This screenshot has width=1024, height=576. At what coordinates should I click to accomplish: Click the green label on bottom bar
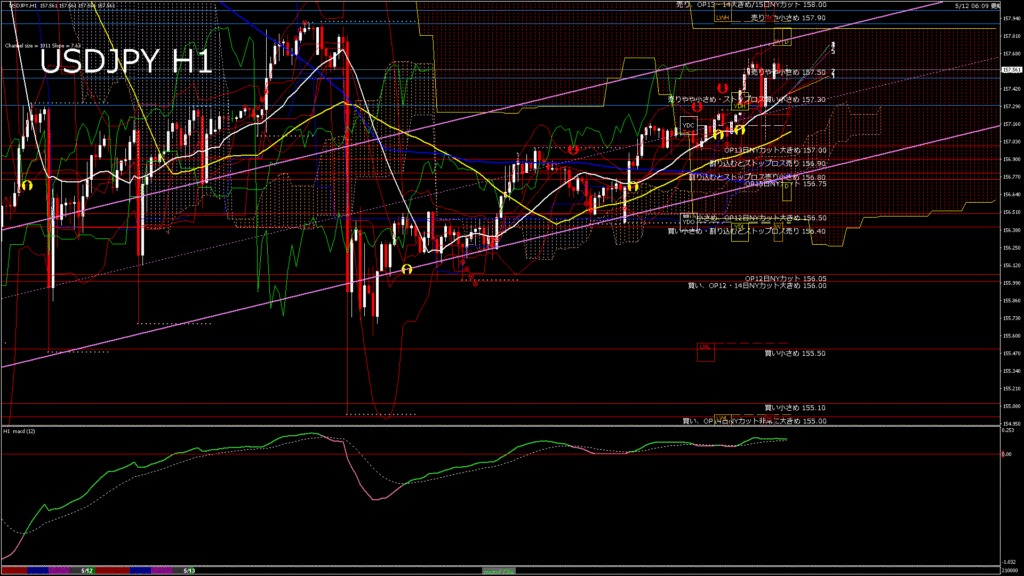click(x=498, y=571)
